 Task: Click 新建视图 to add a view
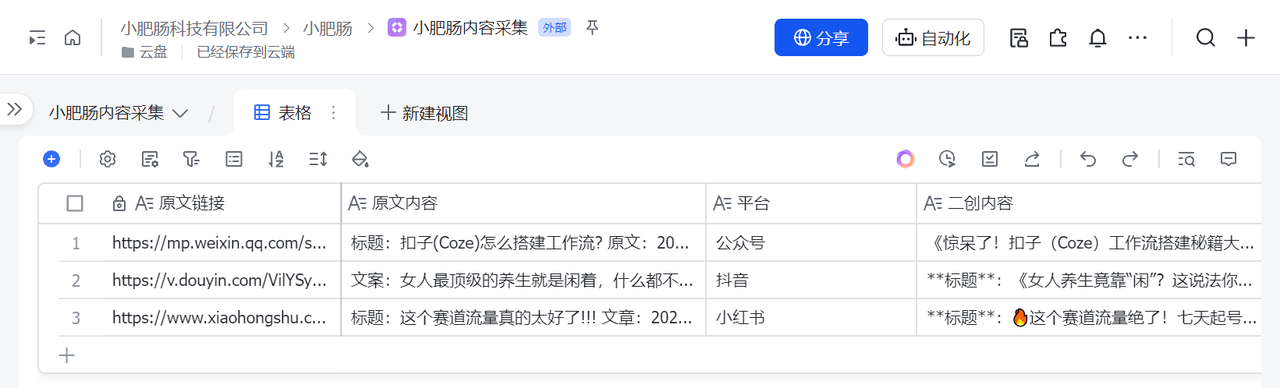tap(424, 113)
